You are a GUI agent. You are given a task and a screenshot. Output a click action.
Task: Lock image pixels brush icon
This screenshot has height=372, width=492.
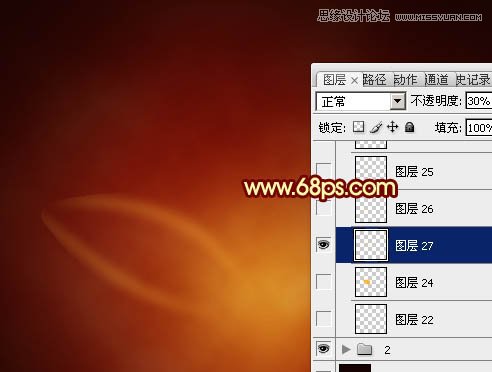(376, 127)
